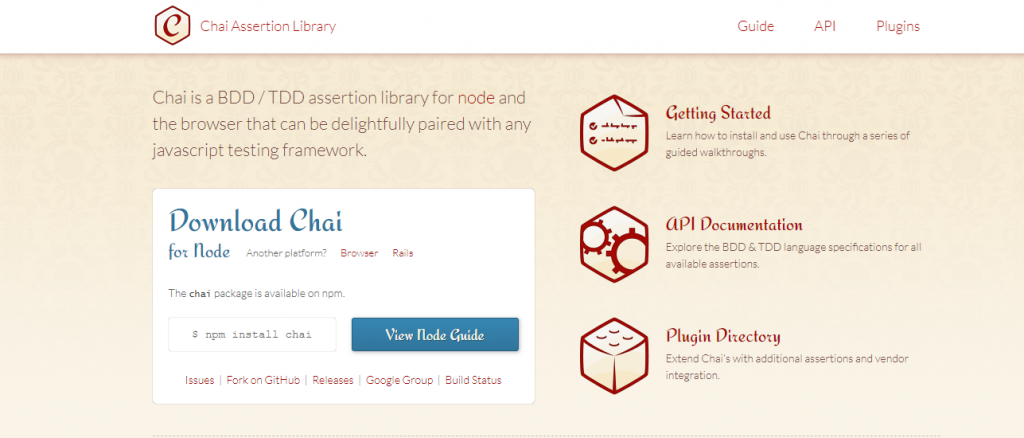Open the Guide menu item
1024x438 pixels.
(x=756, y=27)
